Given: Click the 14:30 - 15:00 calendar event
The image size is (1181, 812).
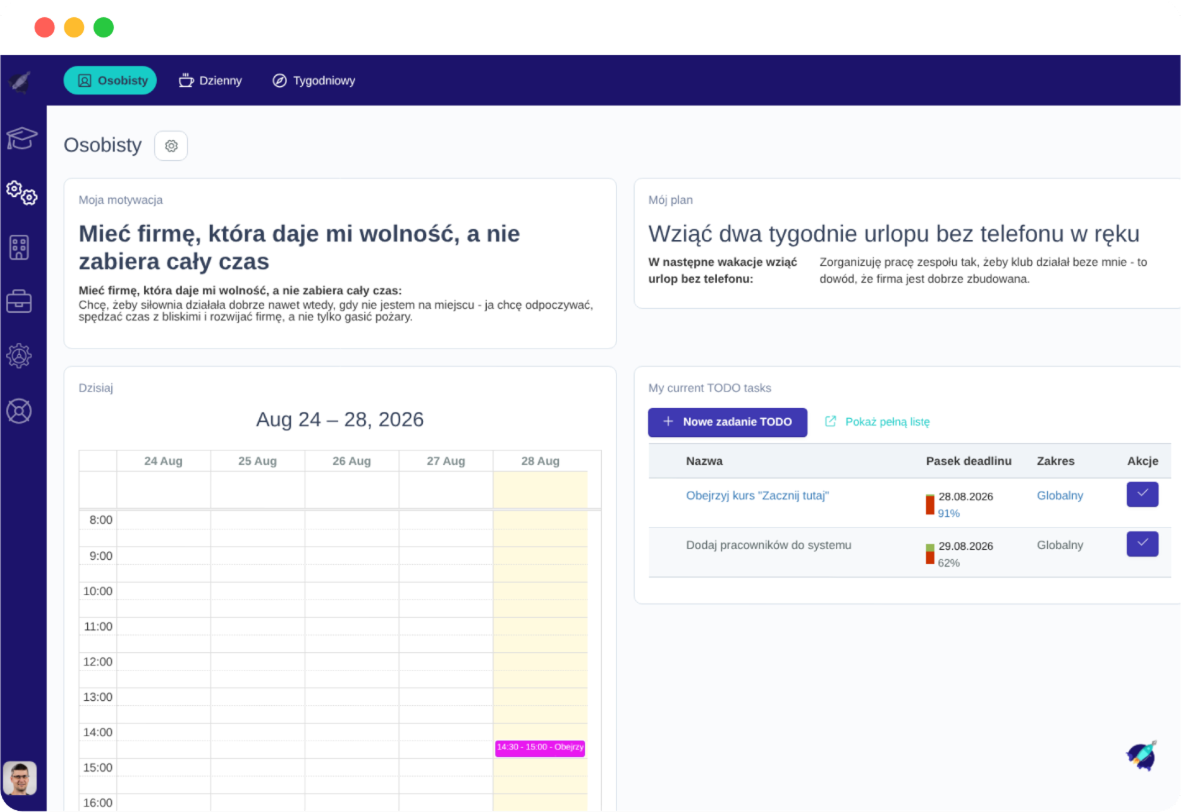Looking at the screenshot, I should 540,748.
